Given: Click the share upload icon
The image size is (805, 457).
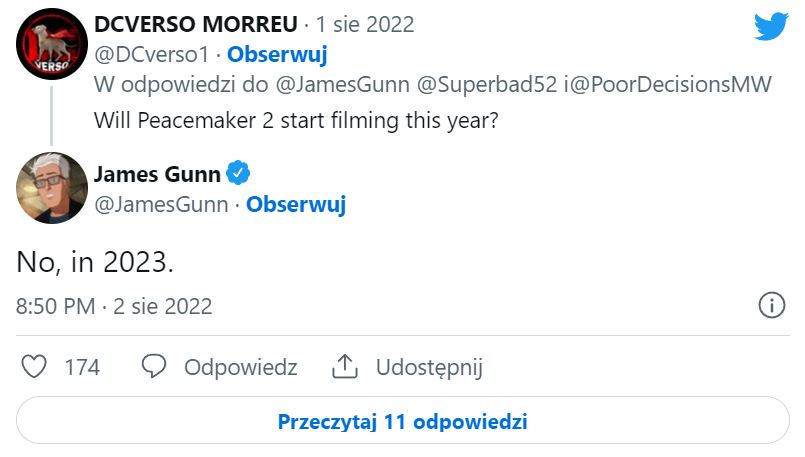Looking at the screenshot, I should (x=345, y=366).
